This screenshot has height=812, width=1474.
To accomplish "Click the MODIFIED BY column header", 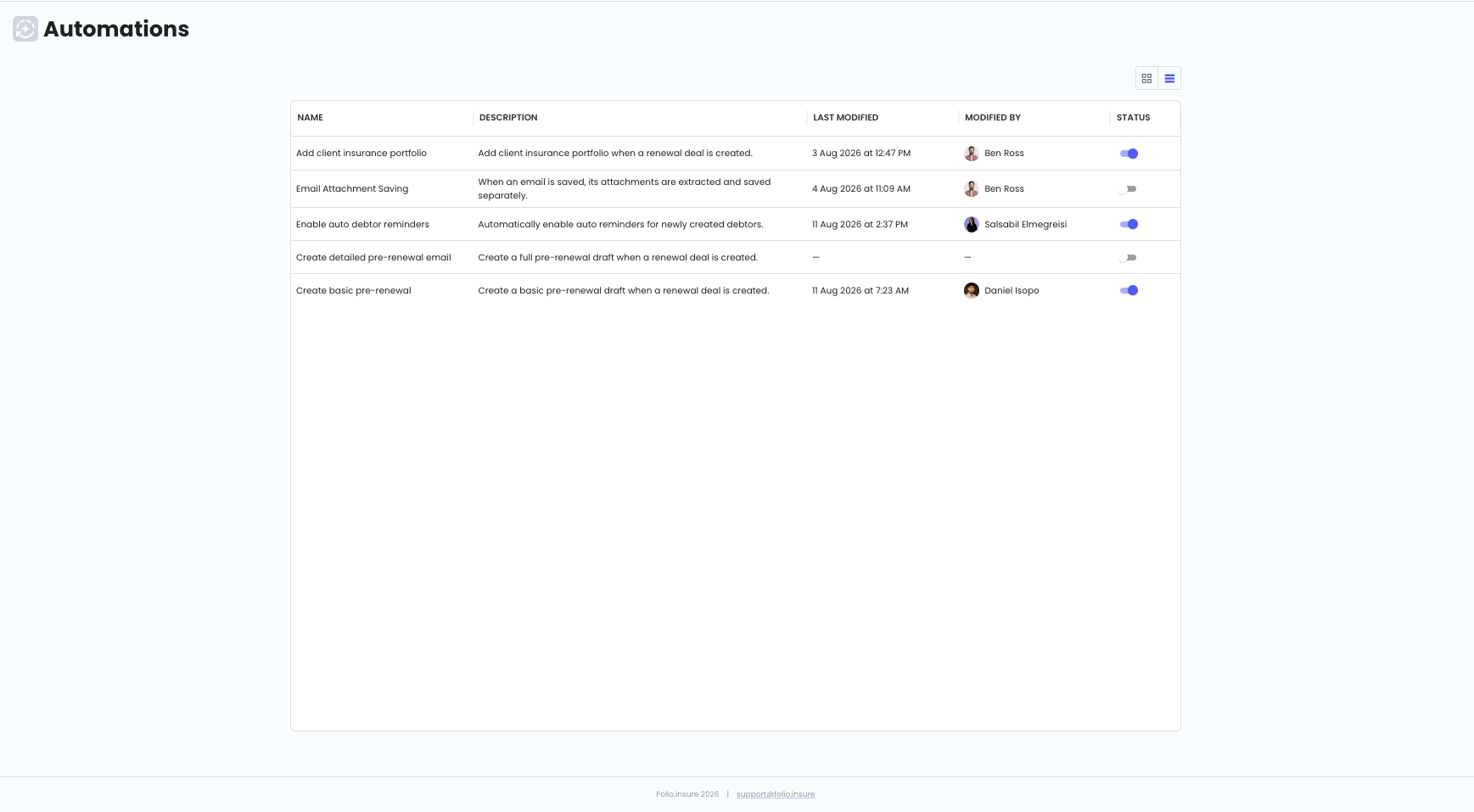I will [x=993, y=118].
